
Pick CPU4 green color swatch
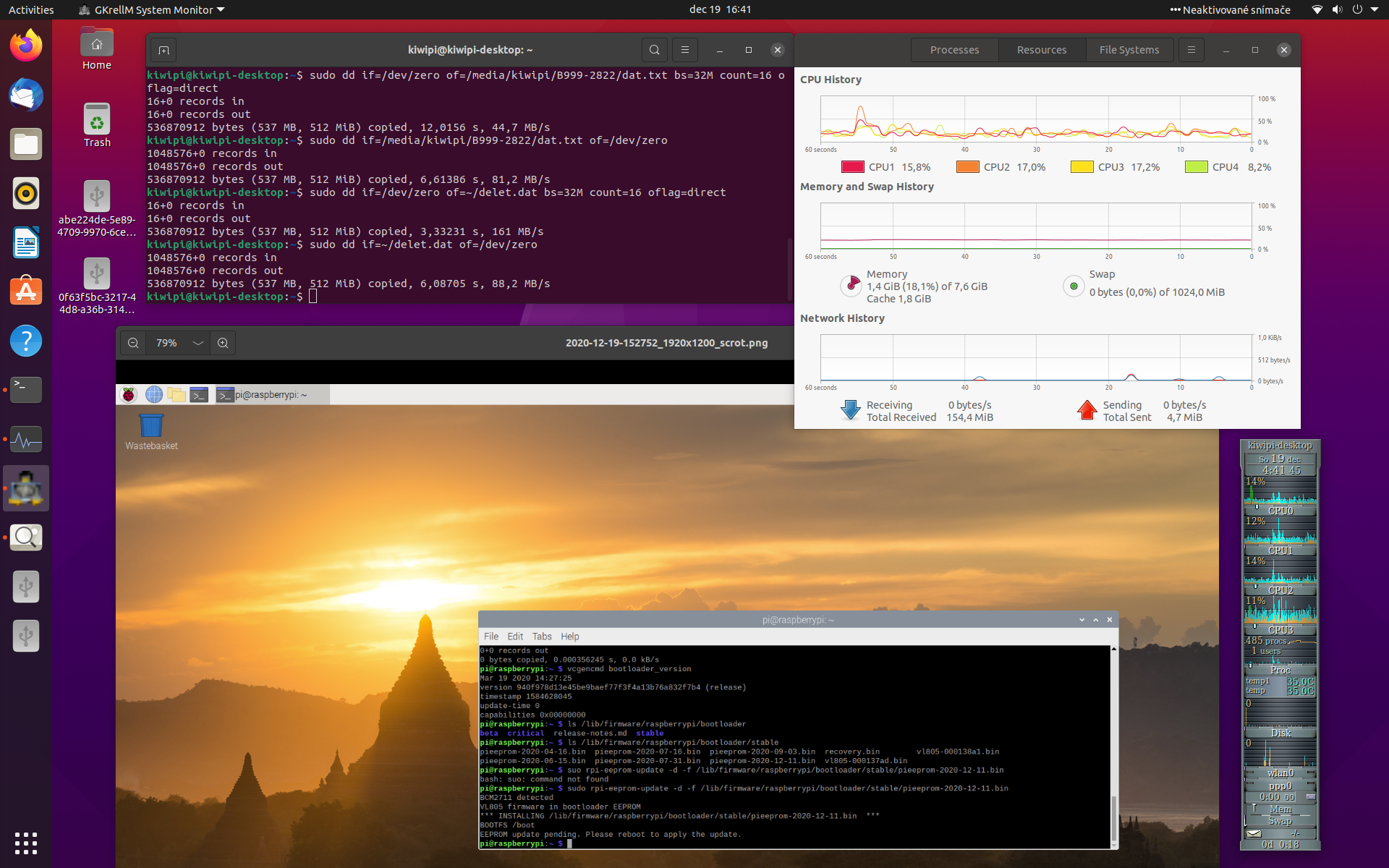[1196, 167]
